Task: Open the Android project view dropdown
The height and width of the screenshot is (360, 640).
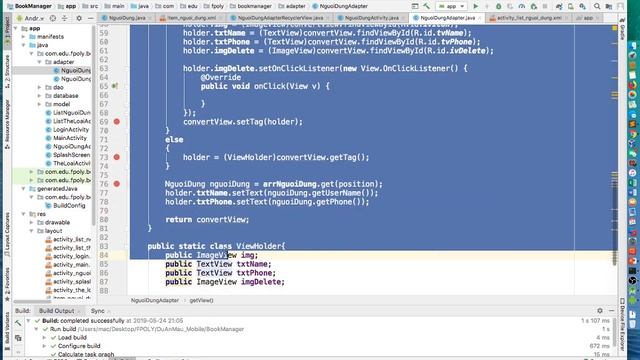Action: click(x=31, y=18)
